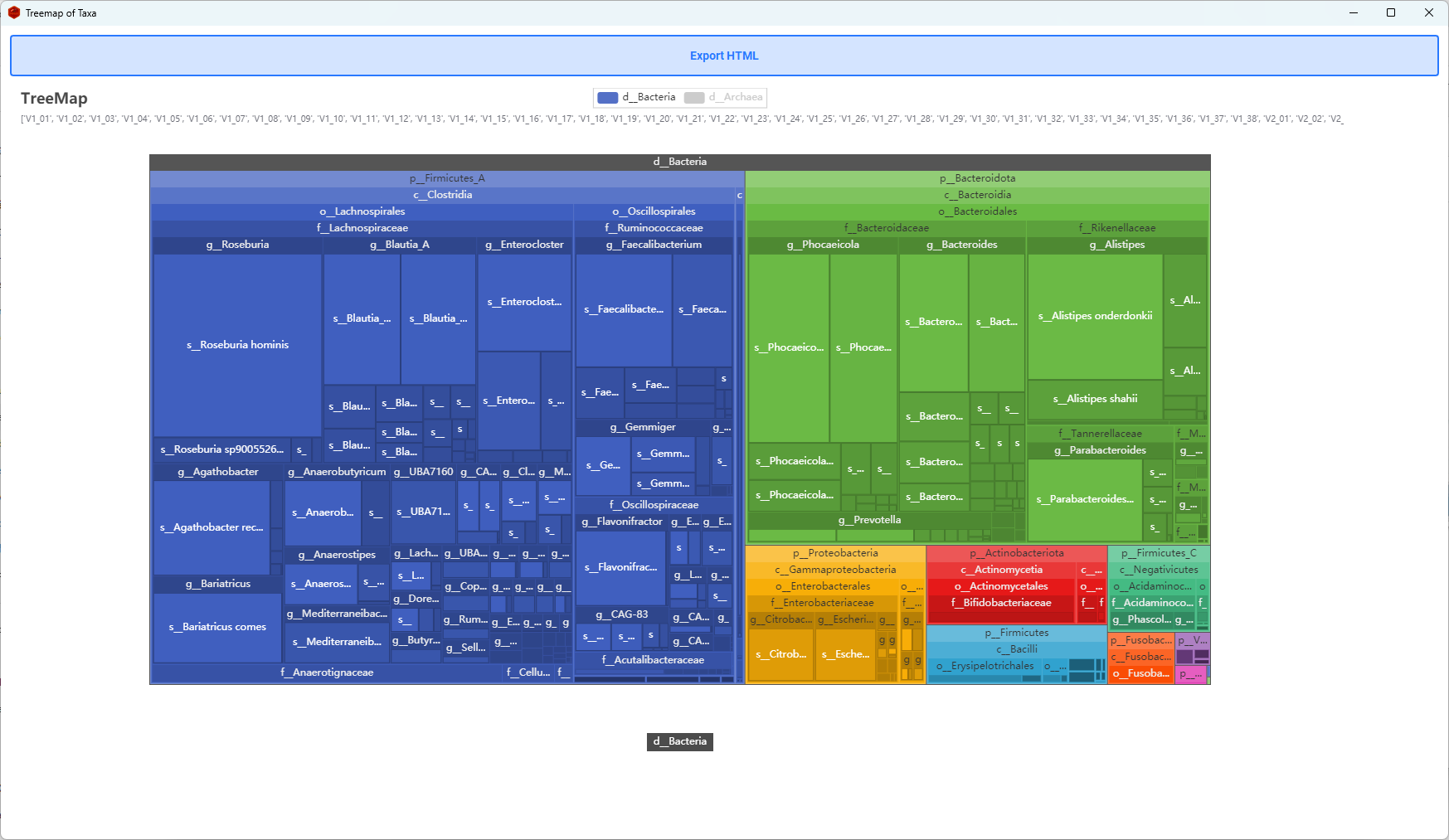The width and height of the screenshot is (1449, 840).
Task: Click the f__Bifidobacteriaceae family header
Action: click(1002, 603)
